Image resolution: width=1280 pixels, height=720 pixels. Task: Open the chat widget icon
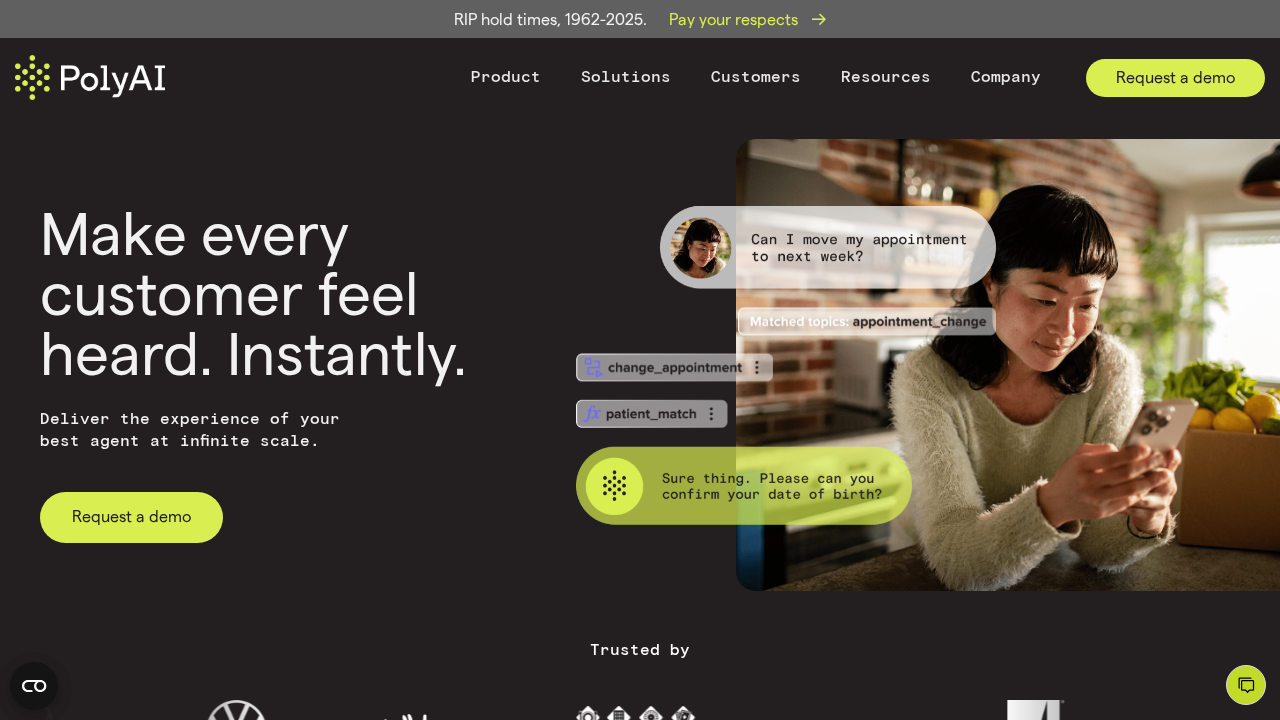[1246, 685]
